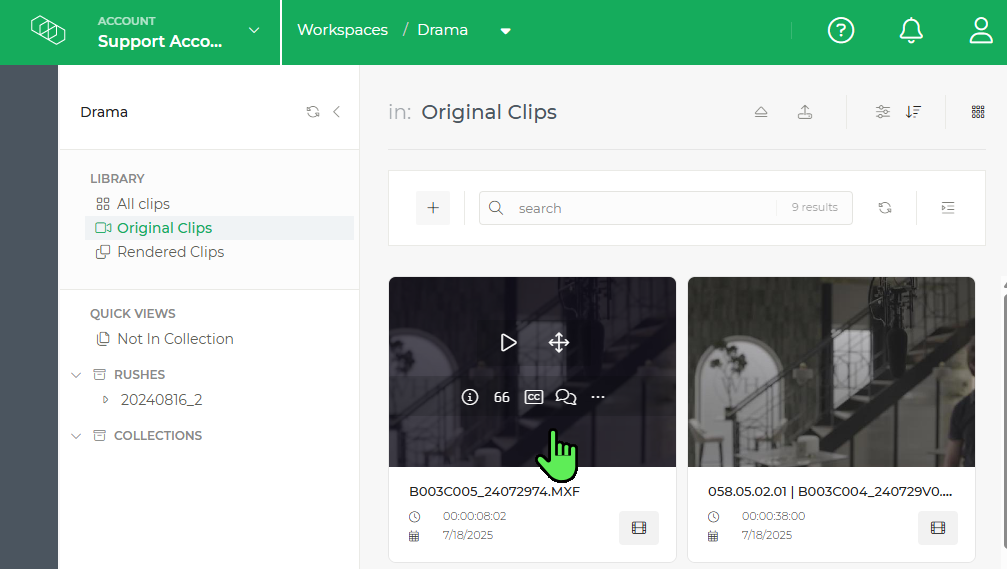Click the film strip button on 058.05.02.01 card
The height and width of the screenshot is (569, 1007).
tap(938, 528)
